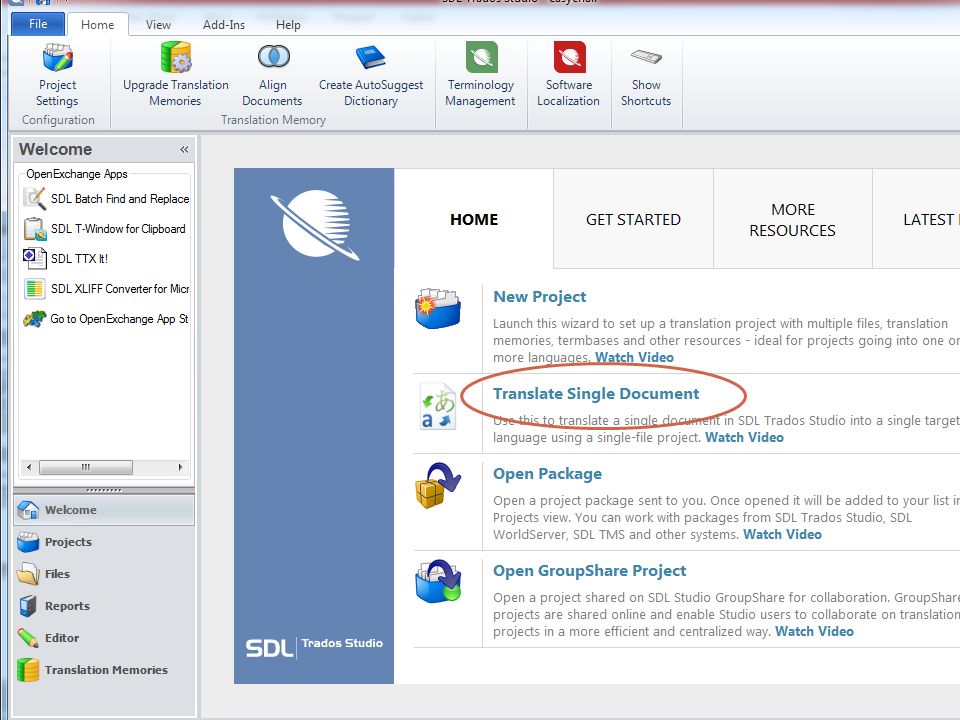
Task: Open SDL XLIFF Converter app
Action: tap(106, 288)
